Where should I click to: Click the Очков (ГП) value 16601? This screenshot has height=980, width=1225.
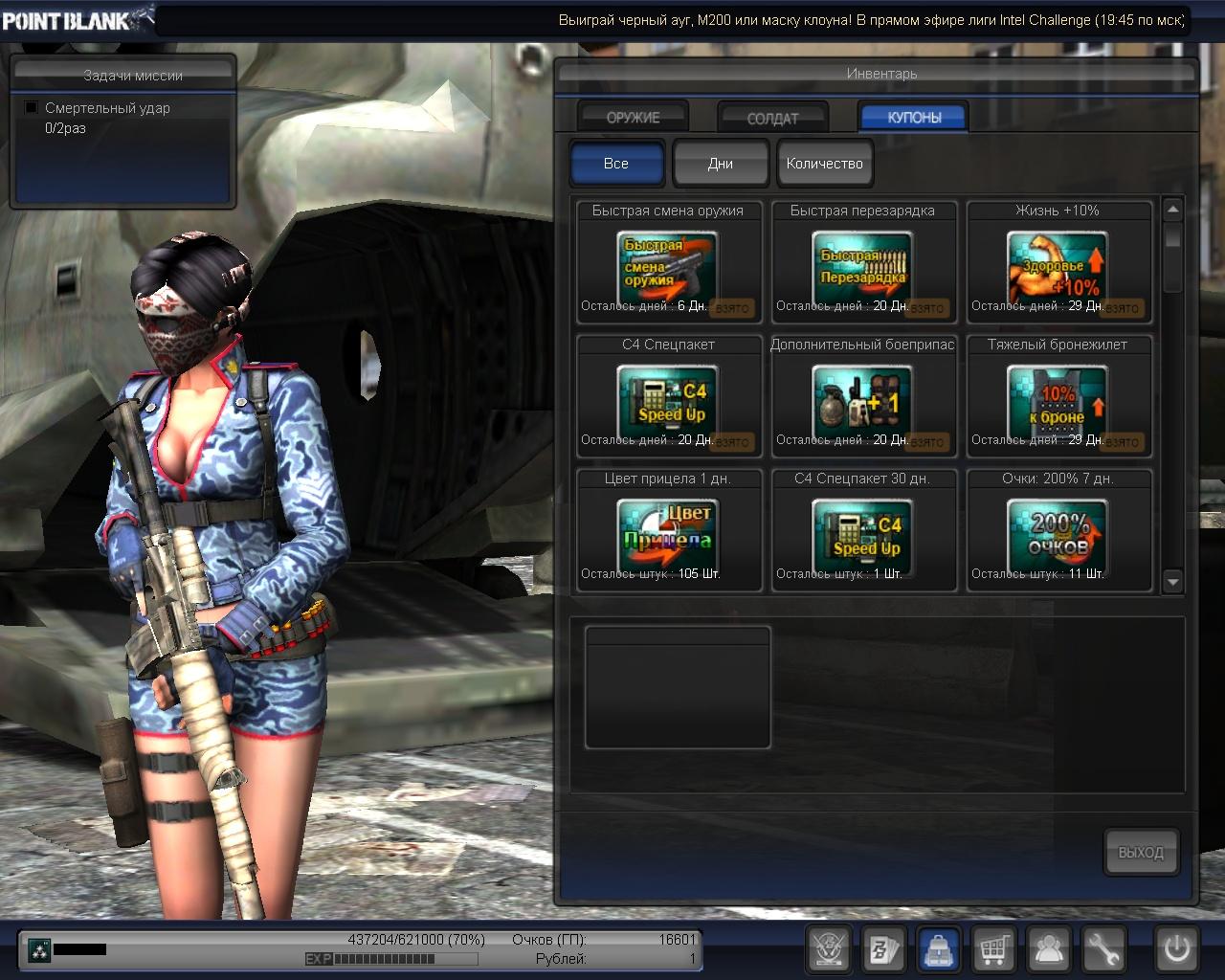pyautogui.click(x=678, y=940)
